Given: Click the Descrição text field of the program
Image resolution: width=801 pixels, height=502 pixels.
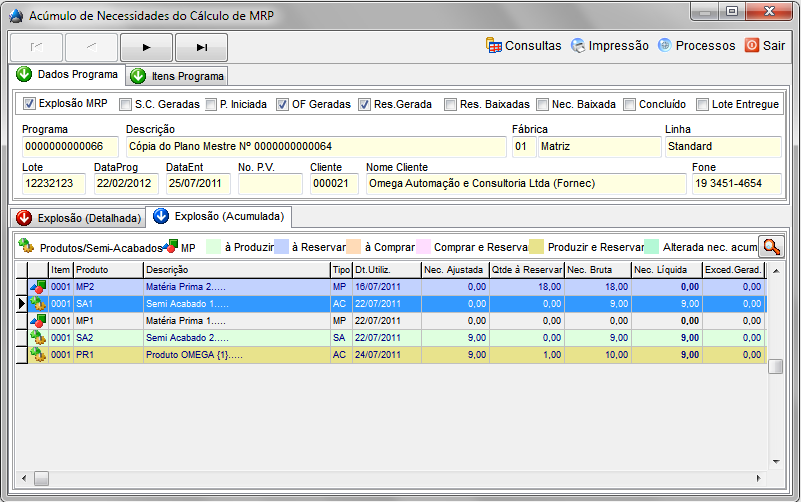Looking at the screenshot, I should click(x=315, y=147).
